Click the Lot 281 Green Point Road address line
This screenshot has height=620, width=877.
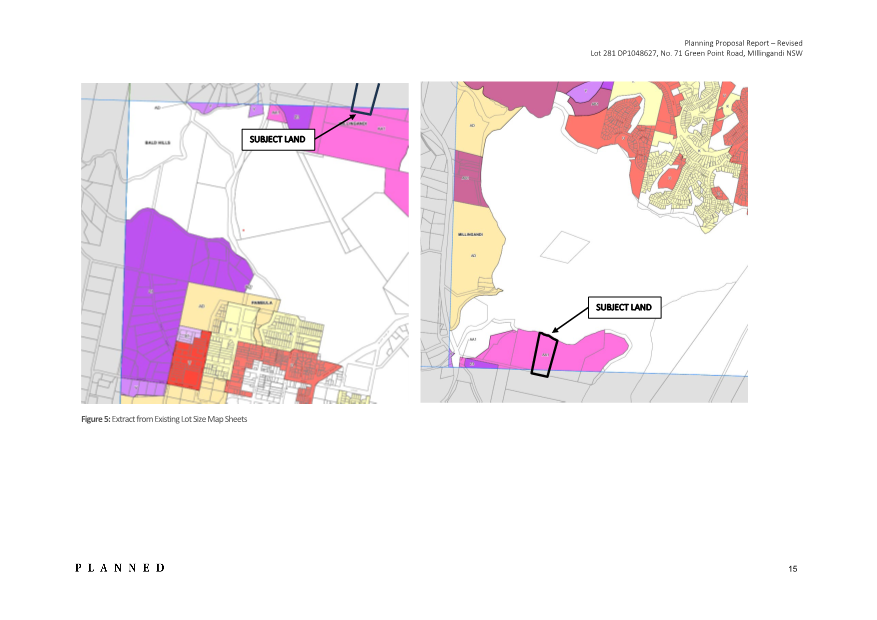point(696,53)
